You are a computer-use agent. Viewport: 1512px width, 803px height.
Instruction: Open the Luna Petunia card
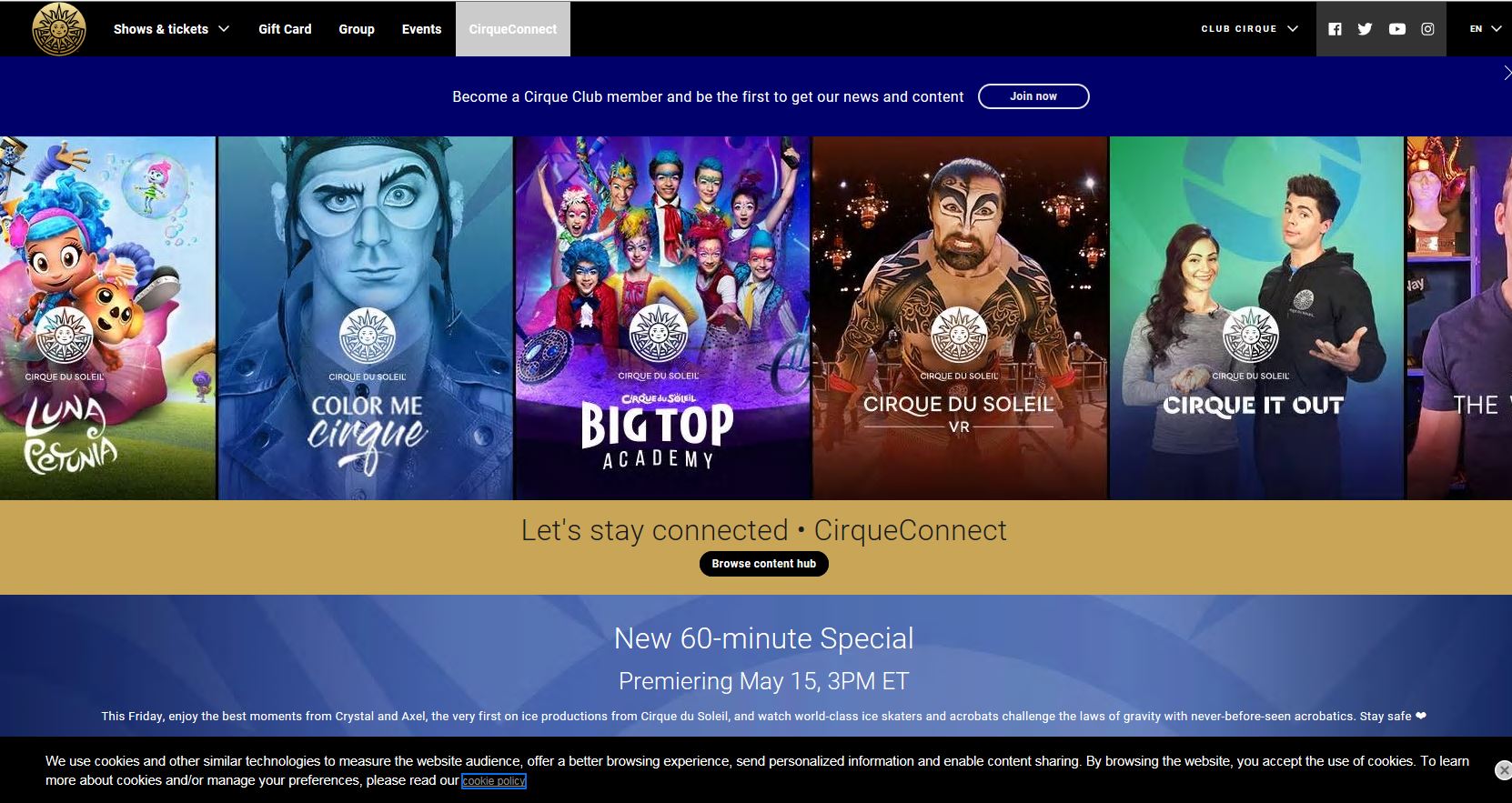tap(107, 318)
